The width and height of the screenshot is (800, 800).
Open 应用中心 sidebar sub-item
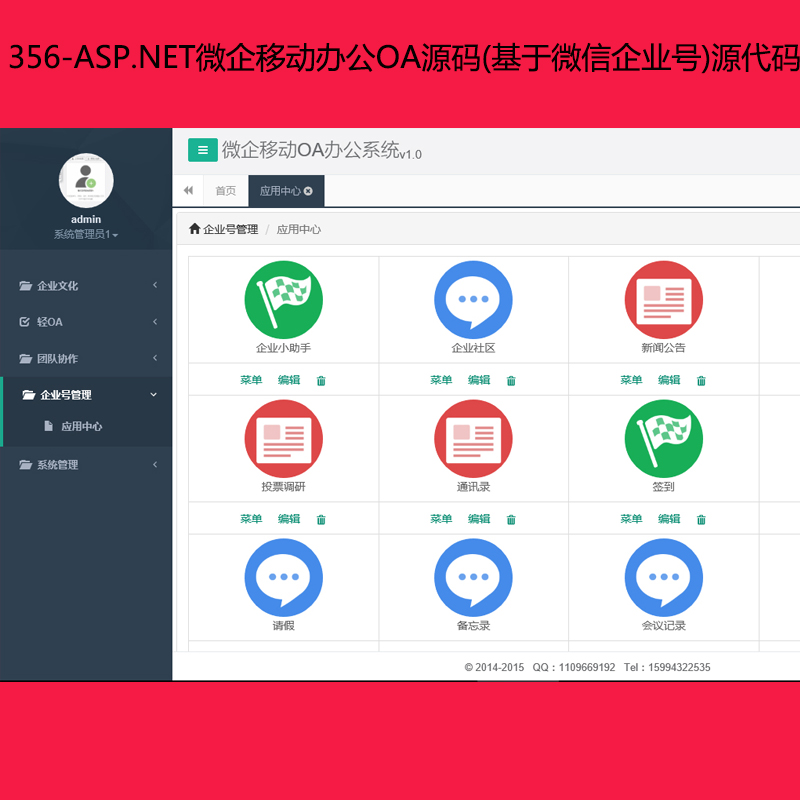[82, 426]
